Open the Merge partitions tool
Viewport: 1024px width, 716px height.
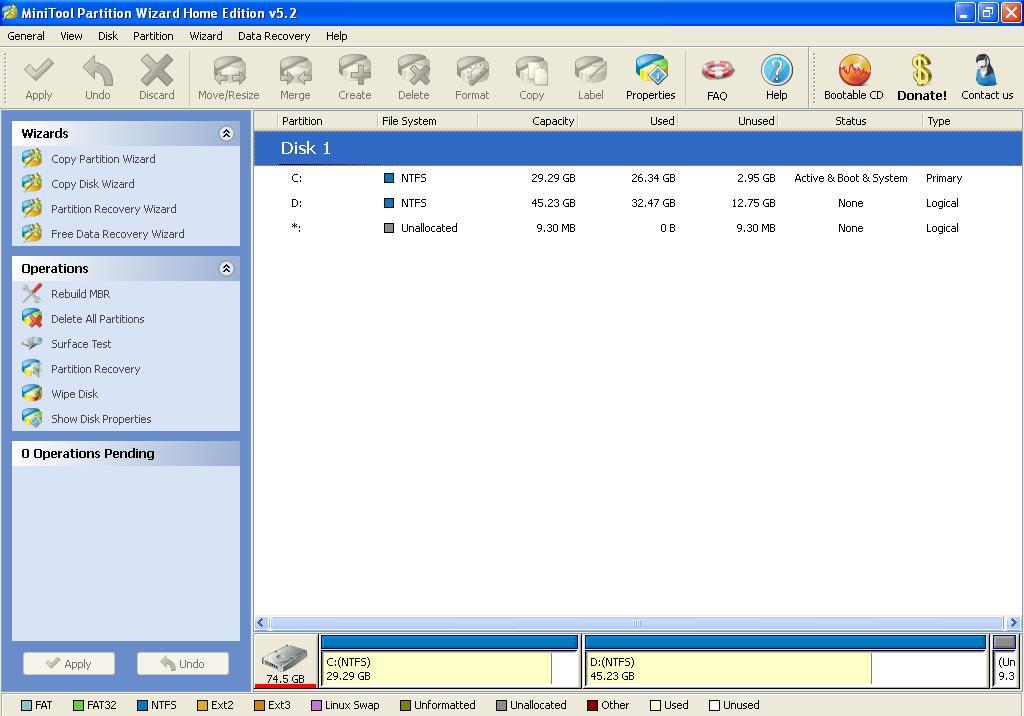[x=295, y=77]
